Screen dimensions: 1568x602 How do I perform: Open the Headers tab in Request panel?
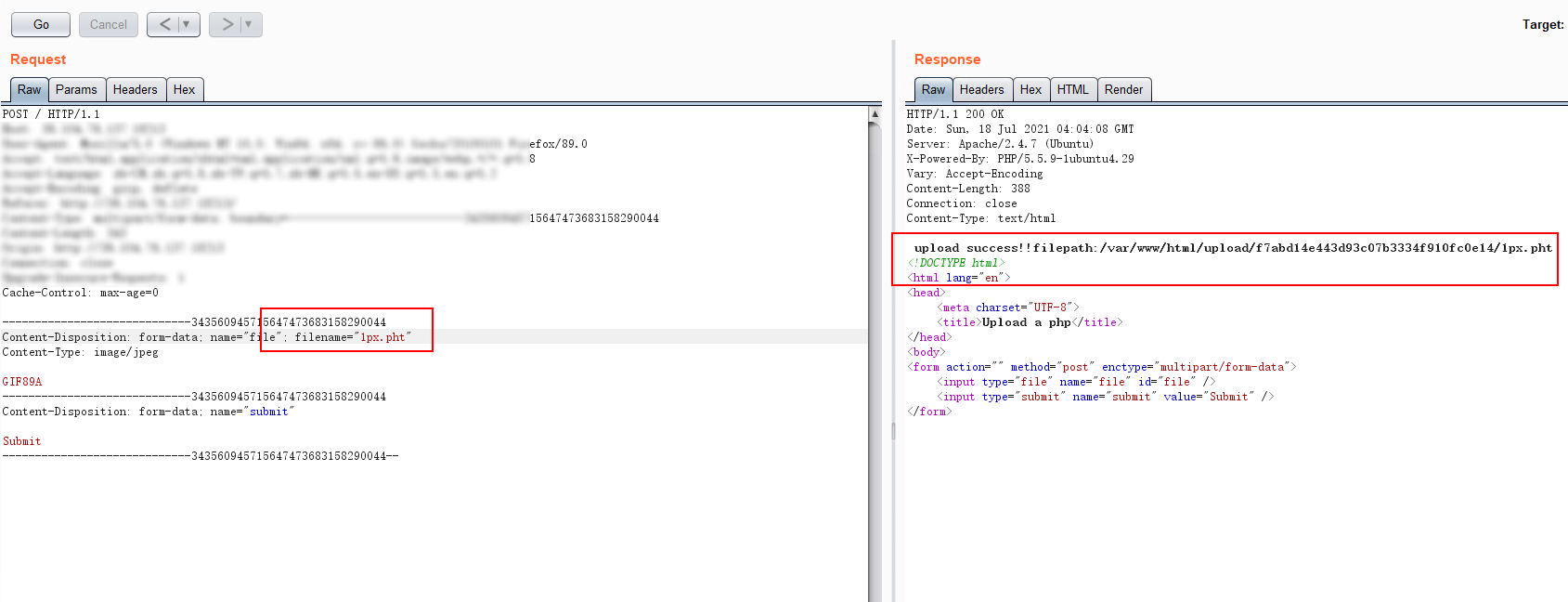(x=135, y=89)
